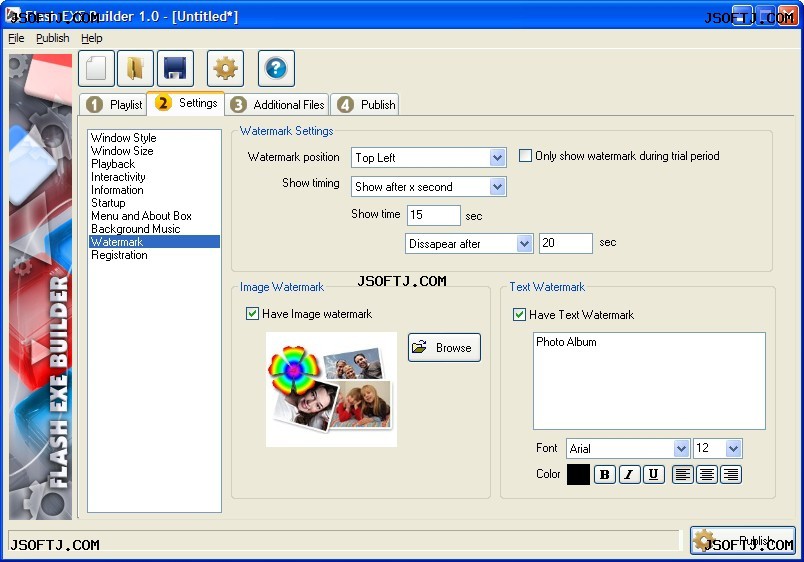Toggle bold text formatting button
804x562 pixels.
click(605, 474)
